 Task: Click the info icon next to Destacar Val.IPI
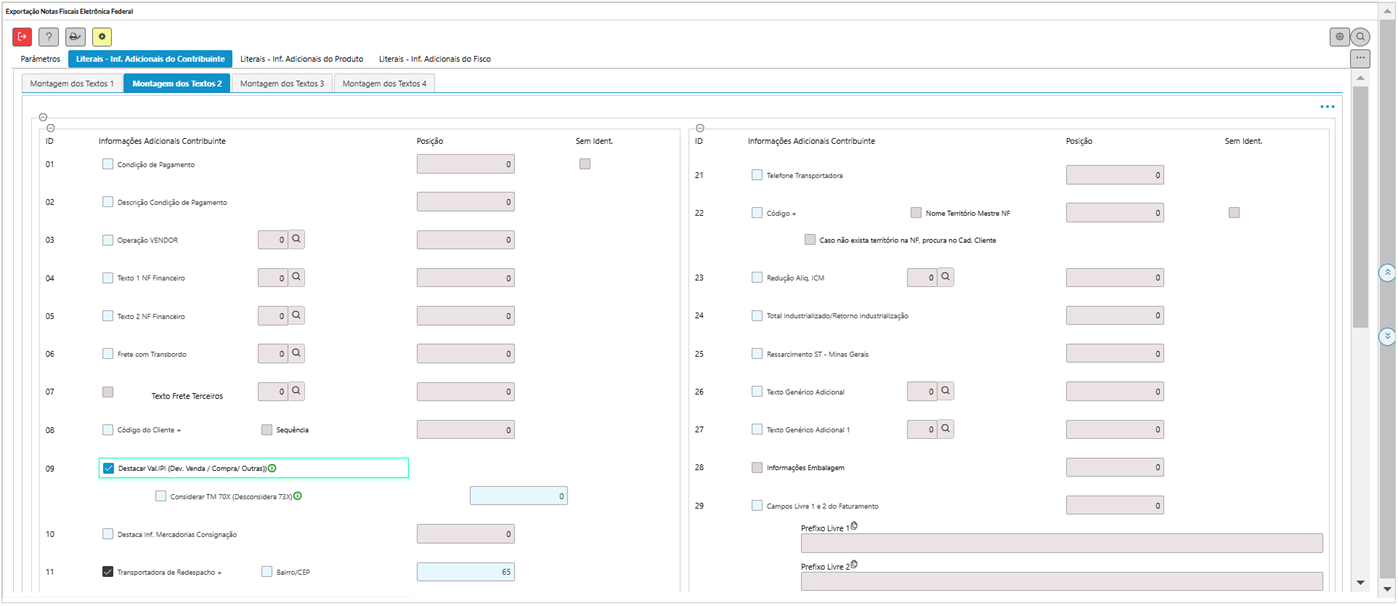[x=272, y=468]
